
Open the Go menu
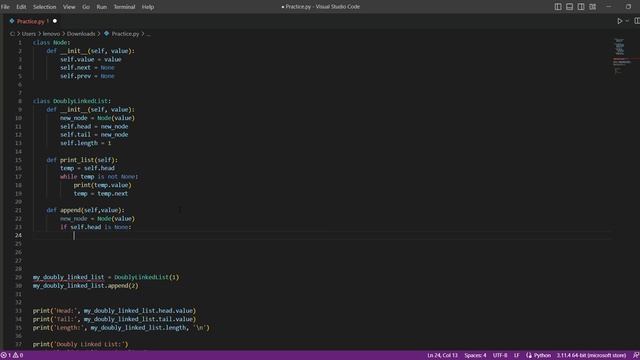[86, 7]
